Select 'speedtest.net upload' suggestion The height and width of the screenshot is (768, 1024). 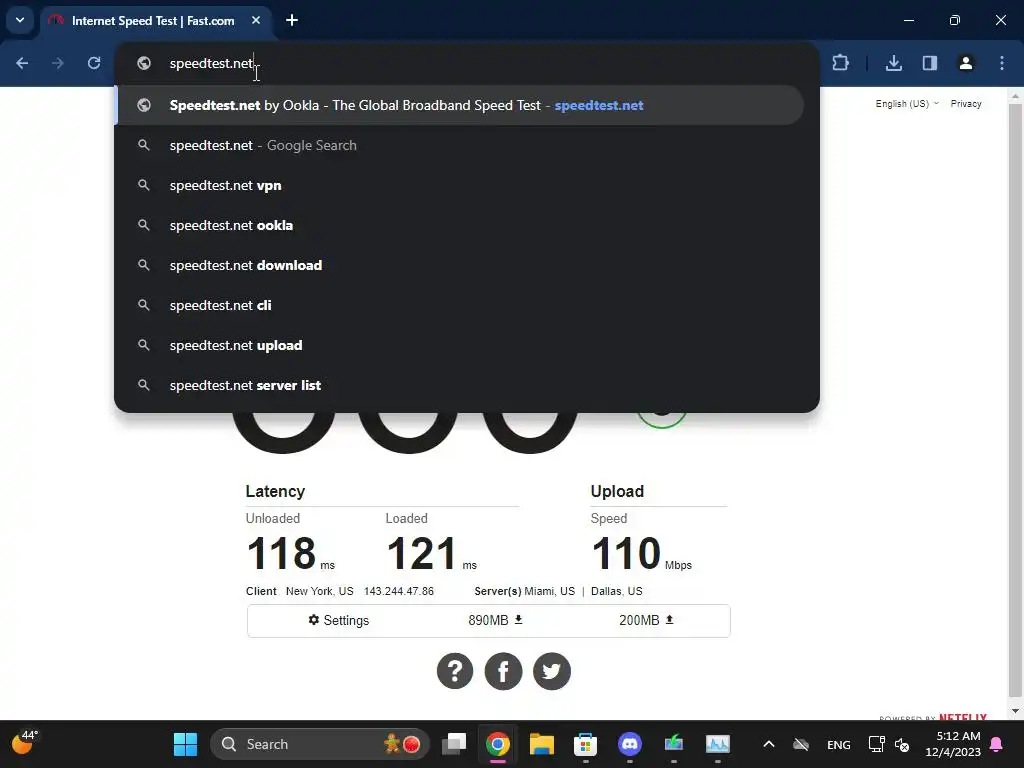pyautogui.click(x=459, y=345)
